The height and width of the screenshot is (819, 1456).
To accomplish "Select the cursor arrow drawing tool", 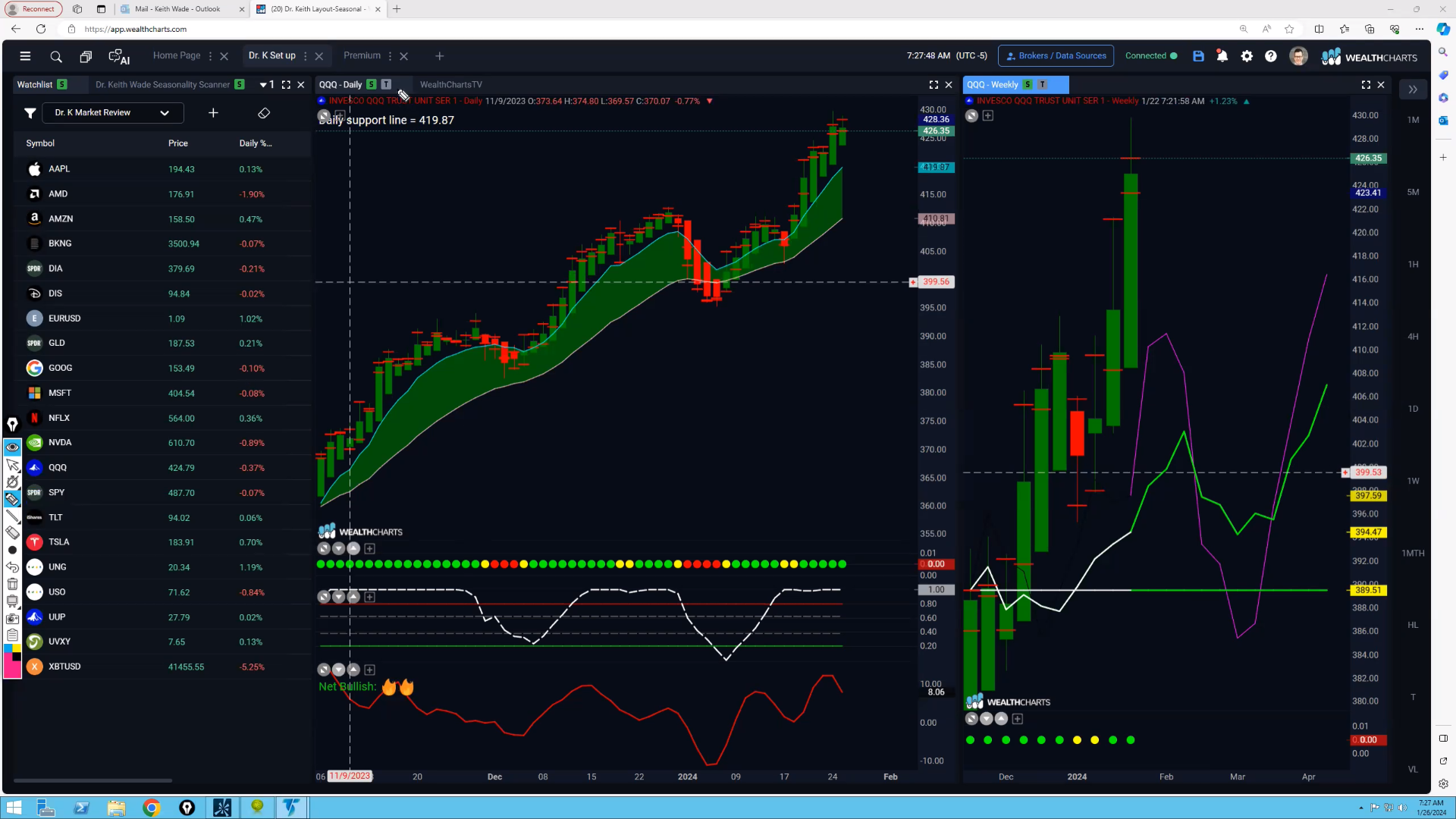I will tap(12, 464).
